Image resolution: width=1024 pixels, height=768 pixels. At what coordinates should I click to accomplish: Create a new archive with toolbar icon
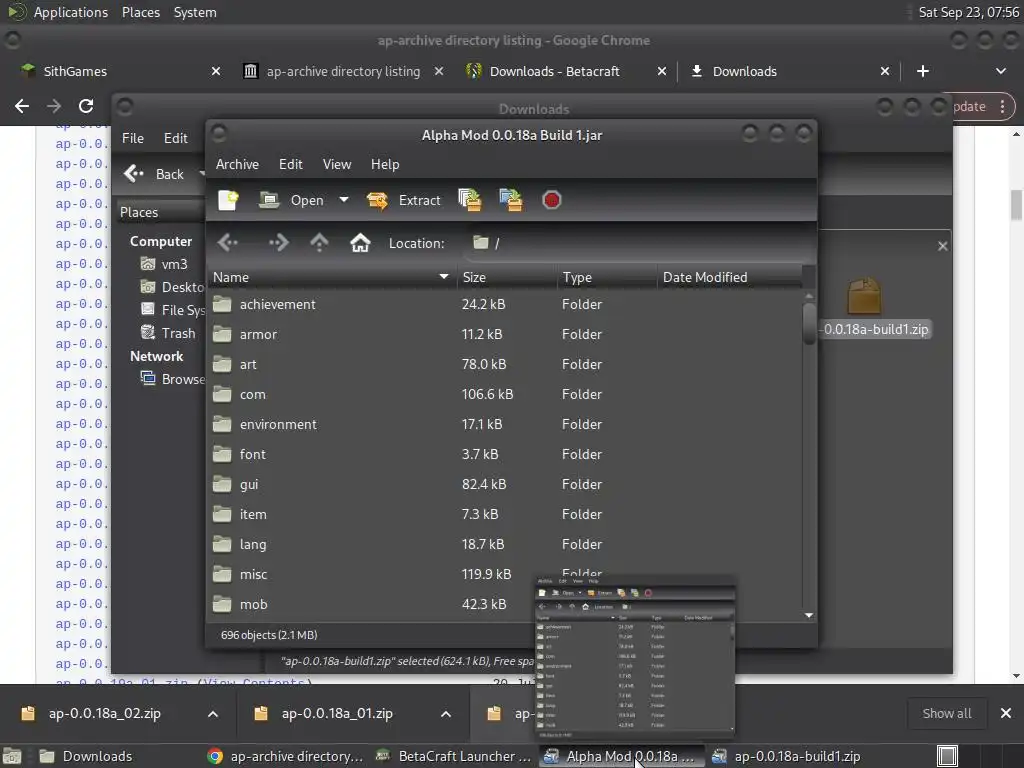[x=228, y=200]
